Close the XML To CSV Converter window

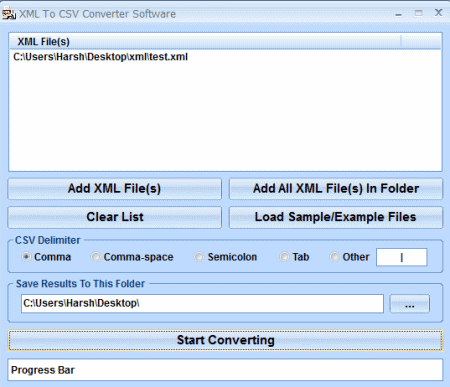click(438, 13)
